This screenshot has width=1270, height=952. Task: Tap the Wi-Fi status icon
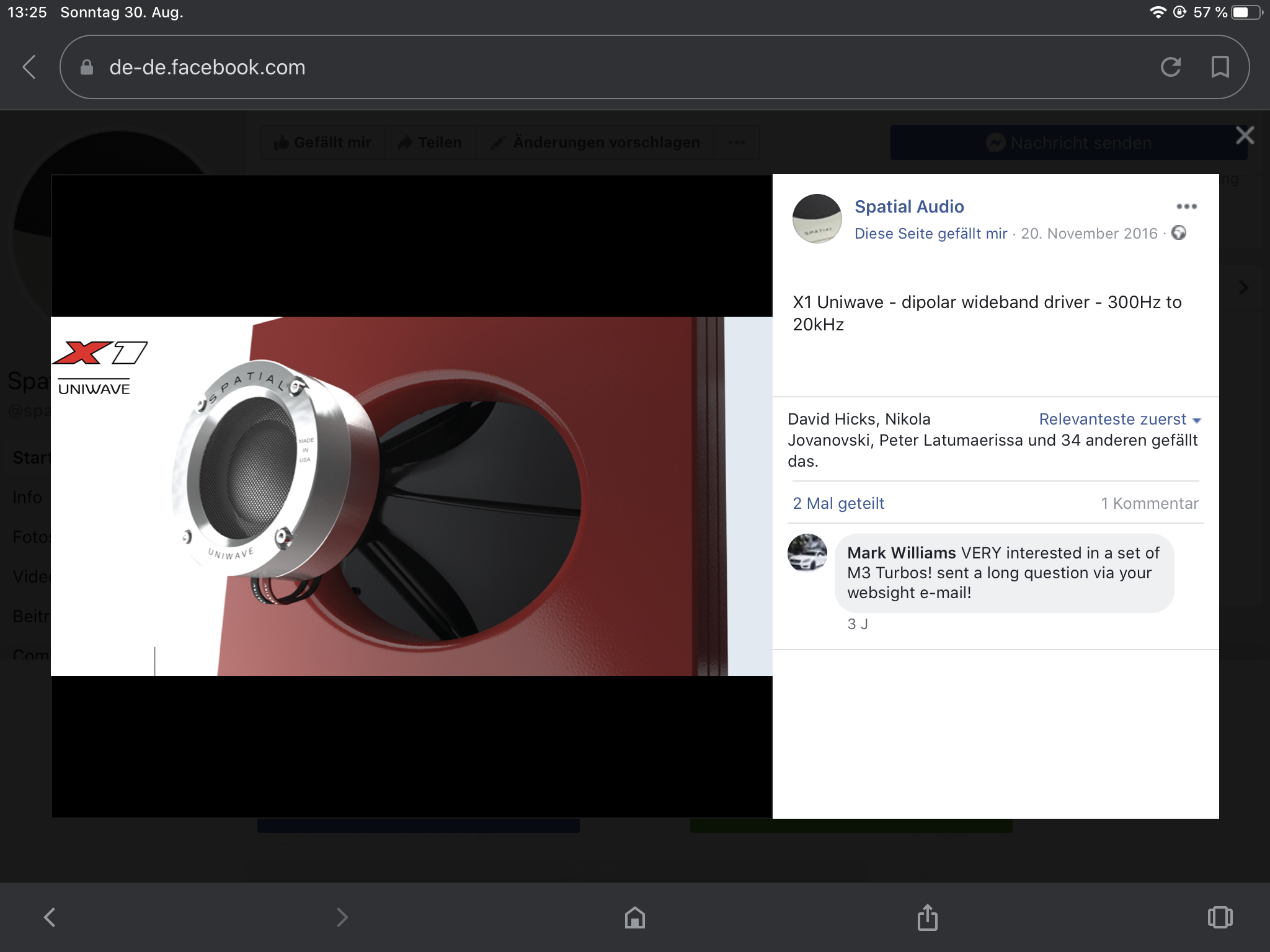1158,12
